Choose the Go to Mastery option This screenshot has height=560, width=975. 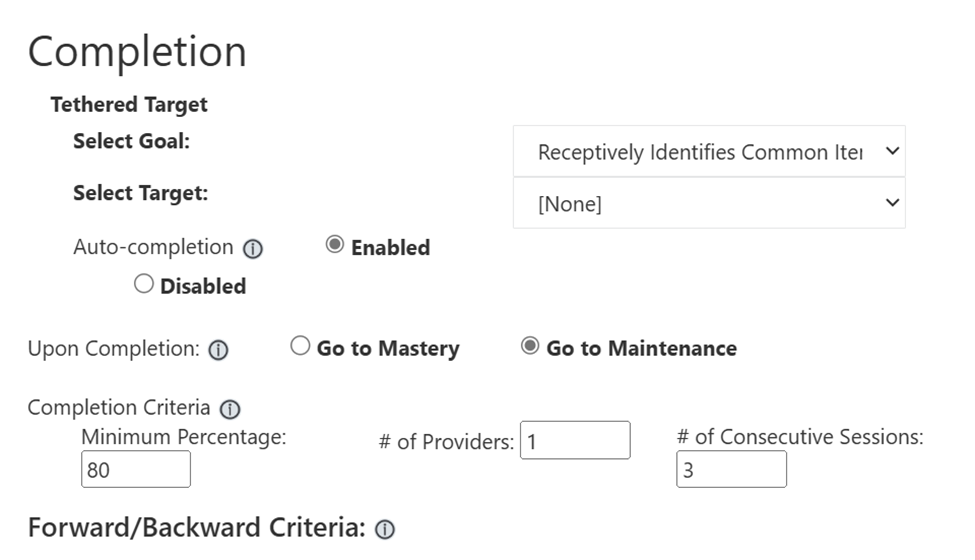click(x=300, y=346)
